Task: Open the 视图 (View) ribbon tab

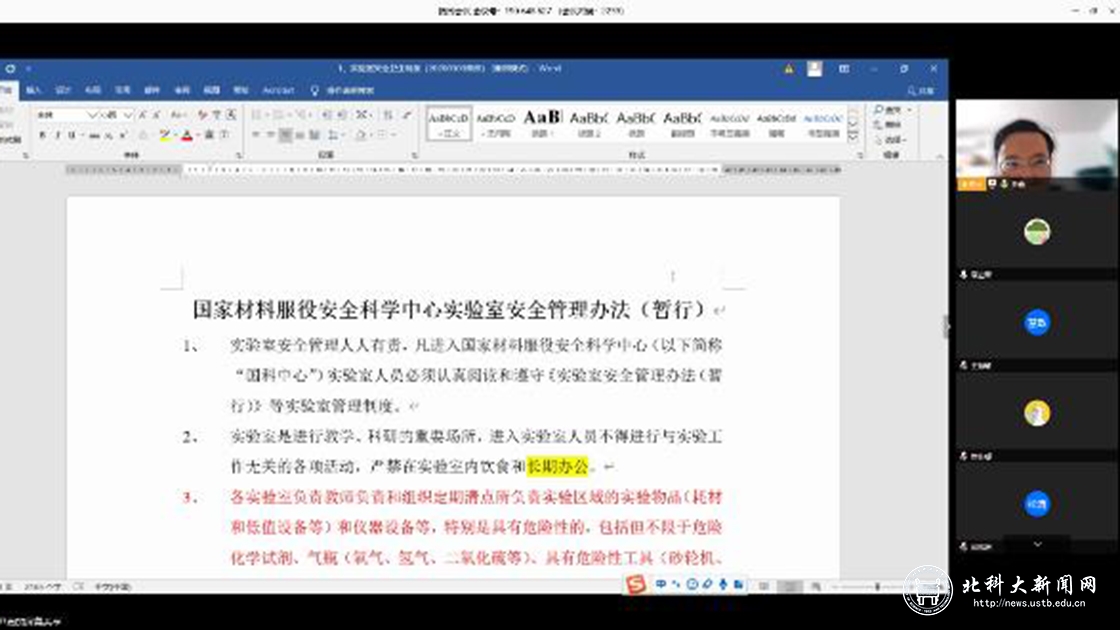Action: pos(211,91)
